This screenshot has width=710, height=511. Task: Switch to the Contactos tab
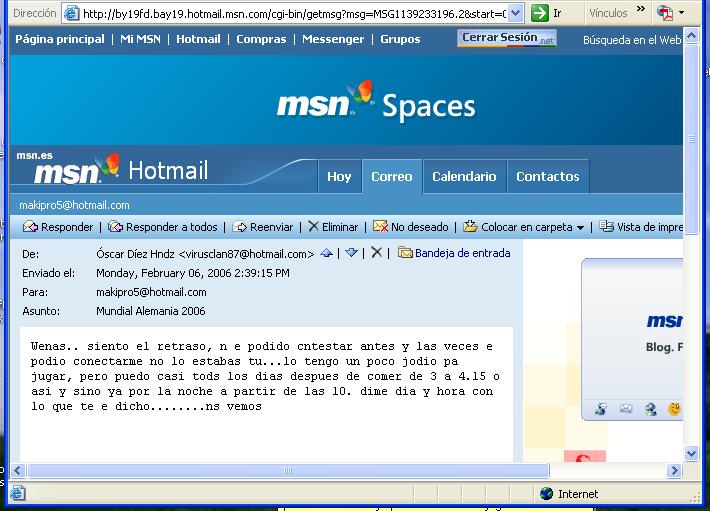click(x=548, y=177)
